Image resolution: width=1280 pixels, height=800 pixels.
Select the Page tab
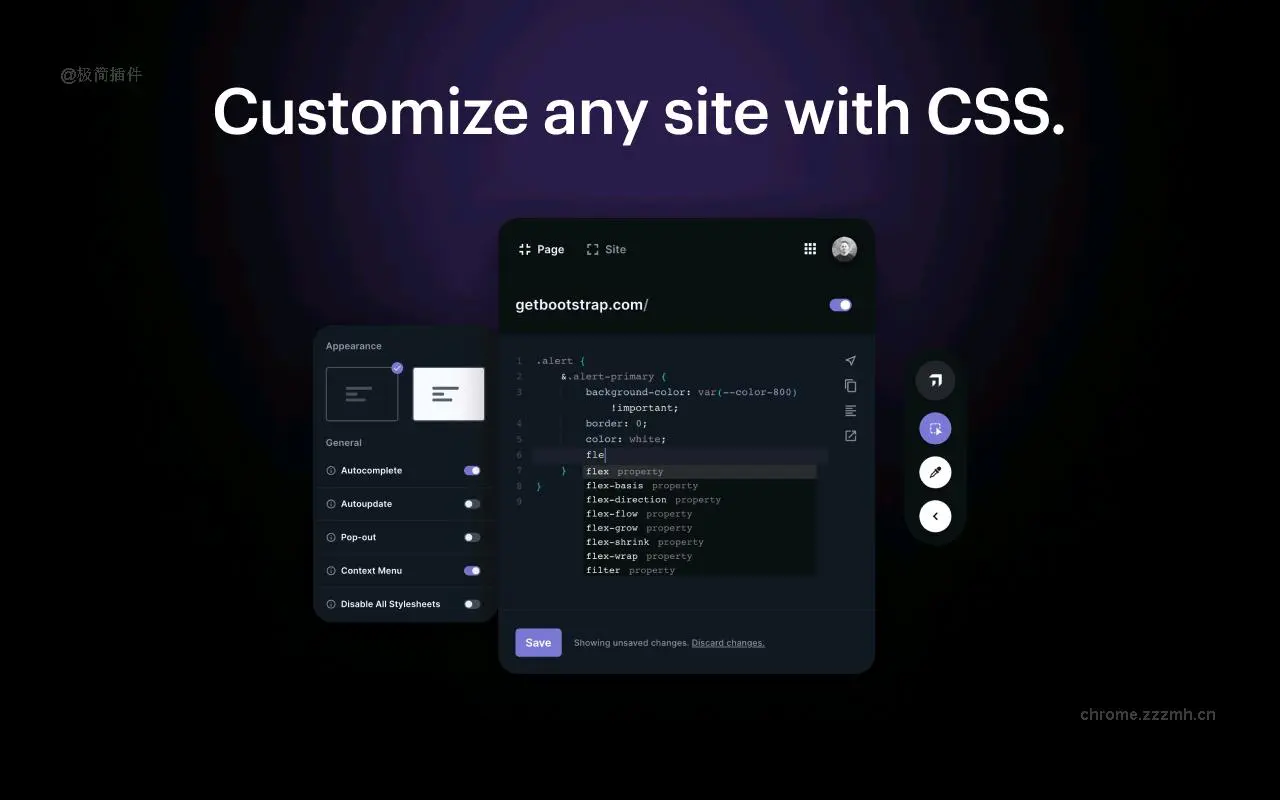(x=541, y=249)
